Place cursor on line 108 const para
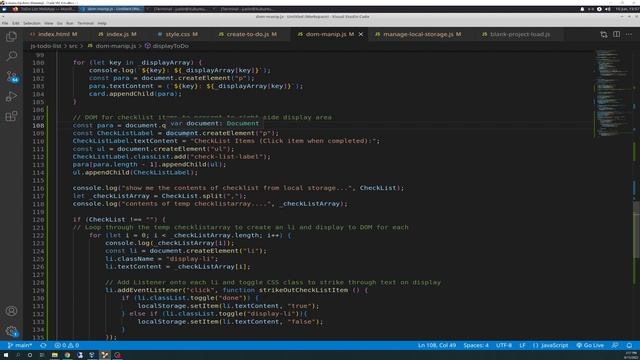This screenshot has height=360, width=640. pos(93,125)
